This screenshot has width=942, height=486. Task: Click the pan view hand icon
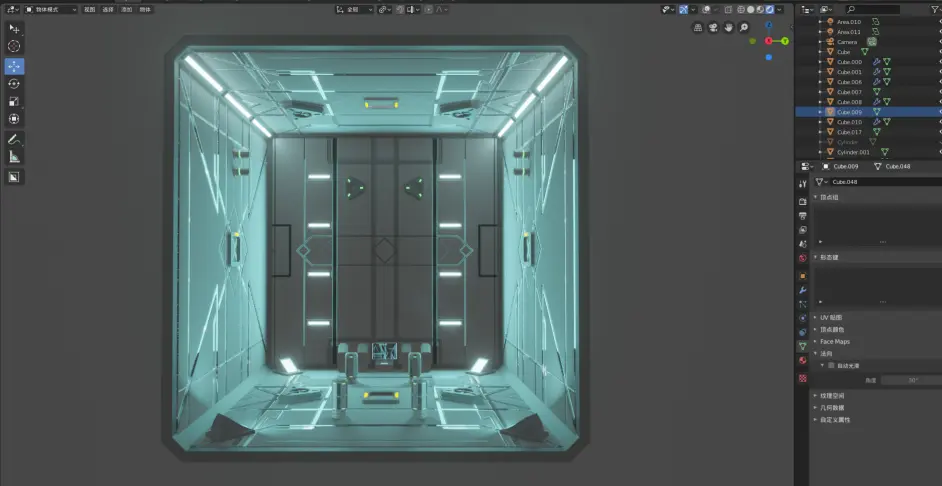pyautogui.click(x=729, y=28)
